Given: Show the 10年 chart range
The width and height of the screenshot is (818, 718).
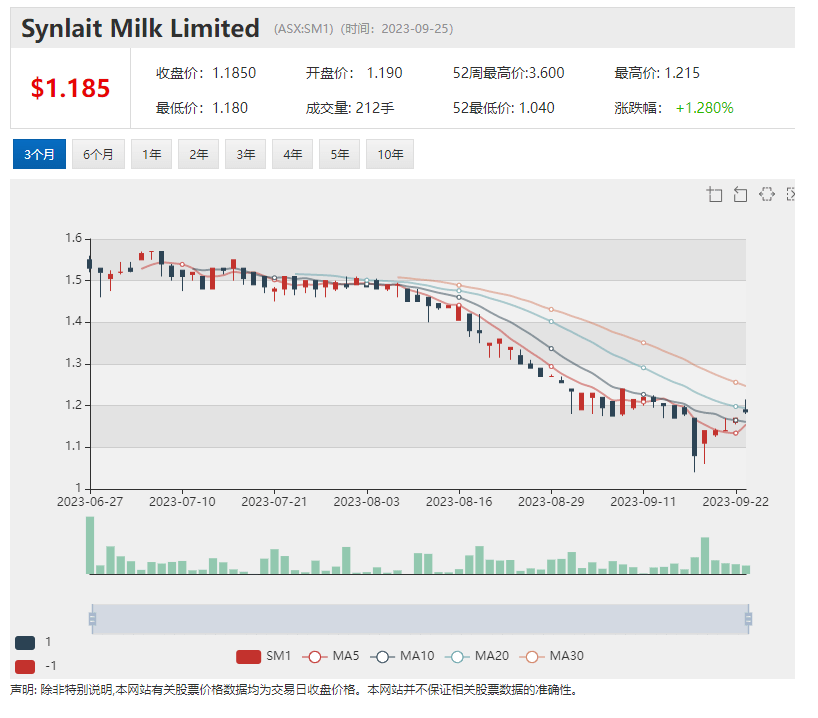Looking at the screenshot, I should click(x=390, y=154).
